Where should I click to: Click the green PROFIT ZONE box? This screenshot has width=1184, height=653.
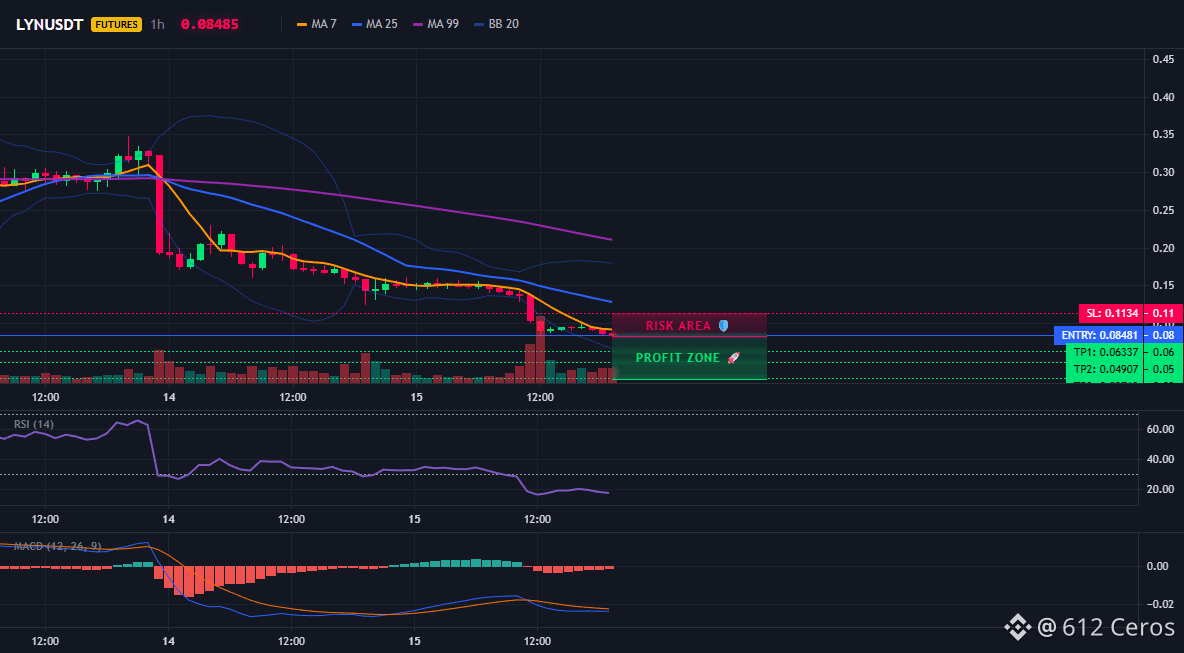(x=689, y=358)
